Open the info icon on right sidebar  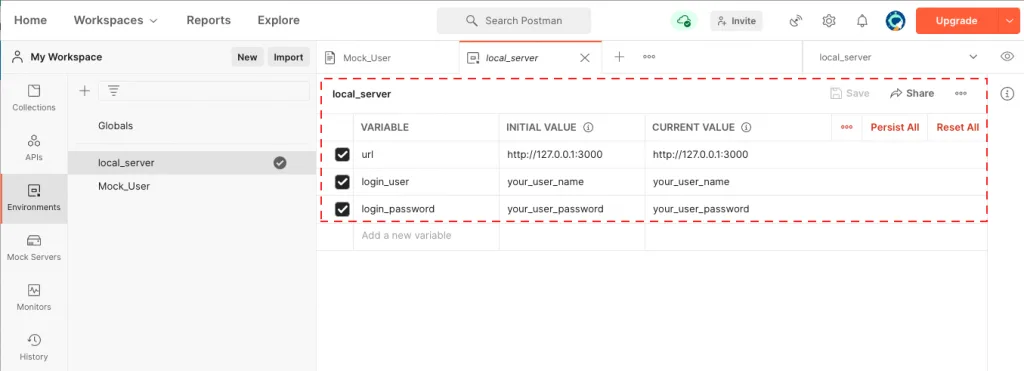click(1007, 94)
